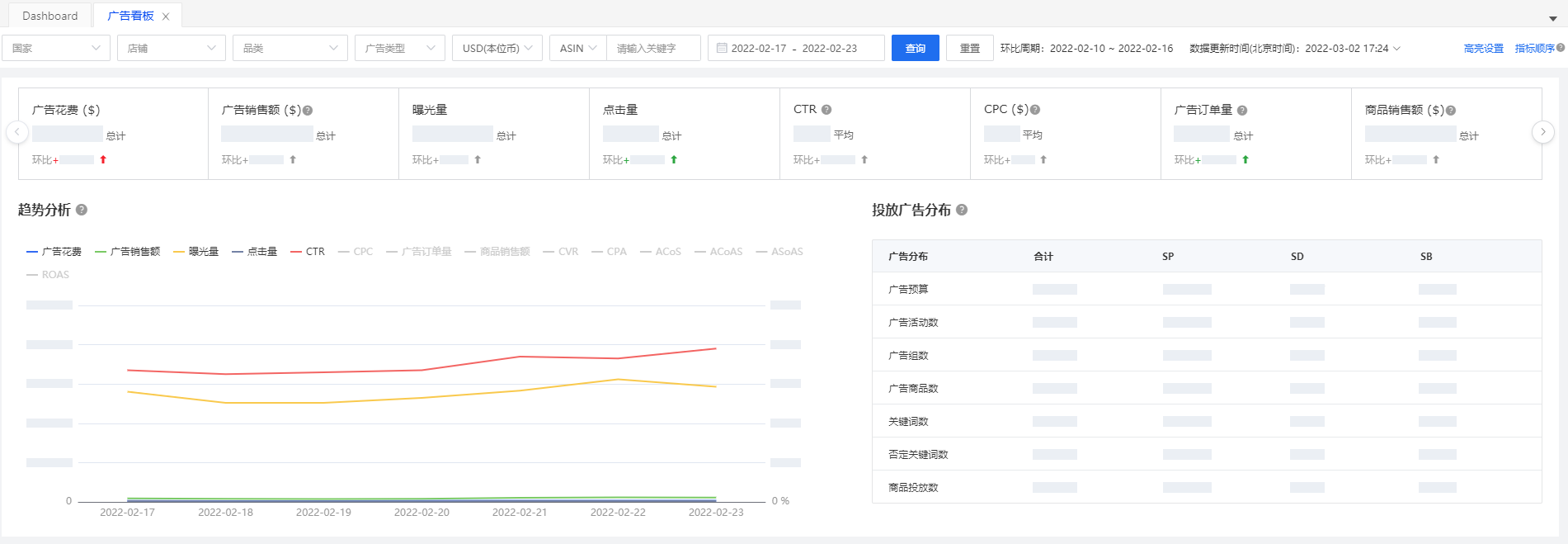Toggle 广告花费 series in chart legend
1568x544 pixels.
[54, 252]
